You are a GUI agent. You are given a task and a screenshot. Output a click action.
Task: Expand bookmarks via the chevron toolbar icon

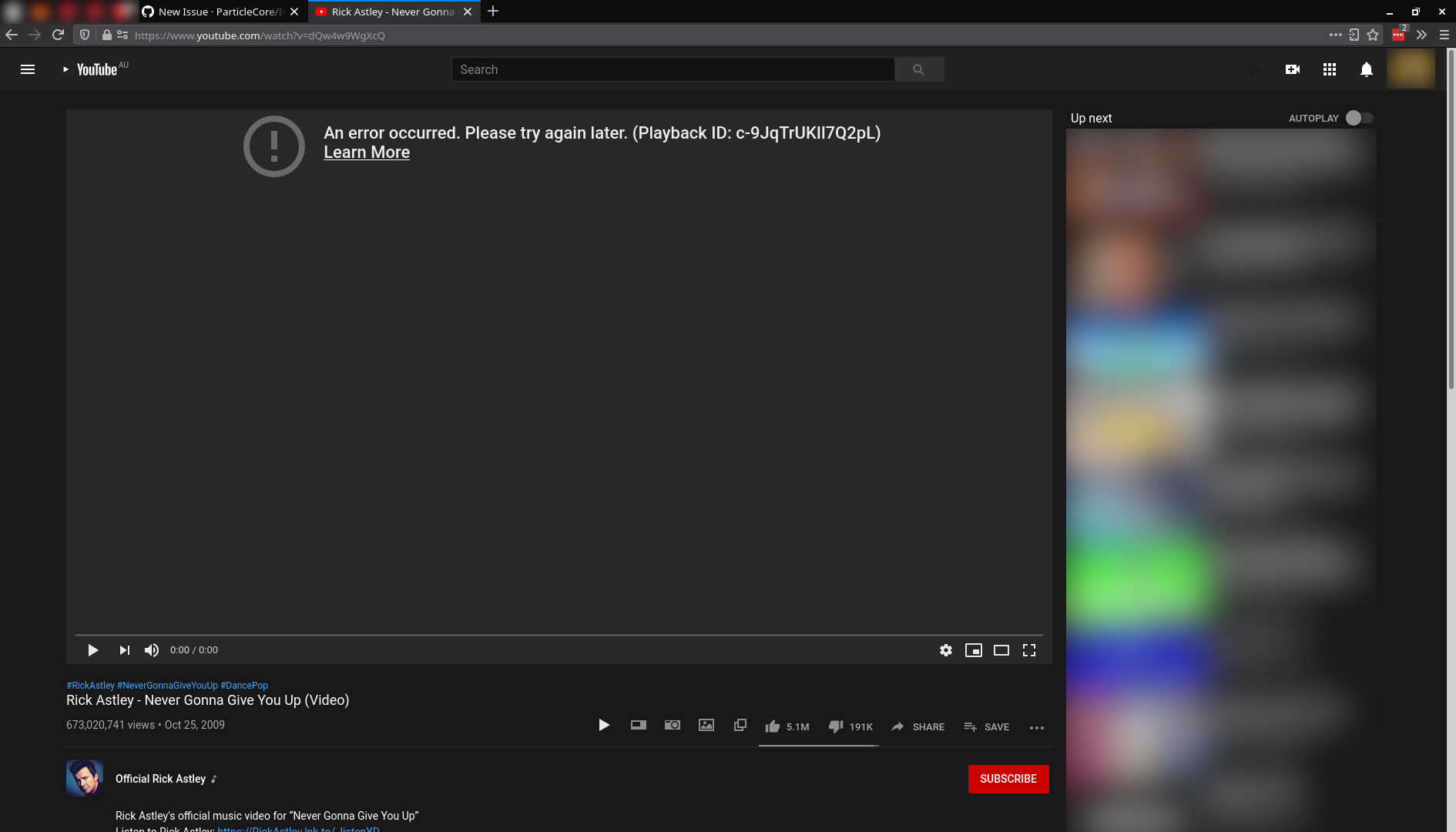(x=1422, y=35)
